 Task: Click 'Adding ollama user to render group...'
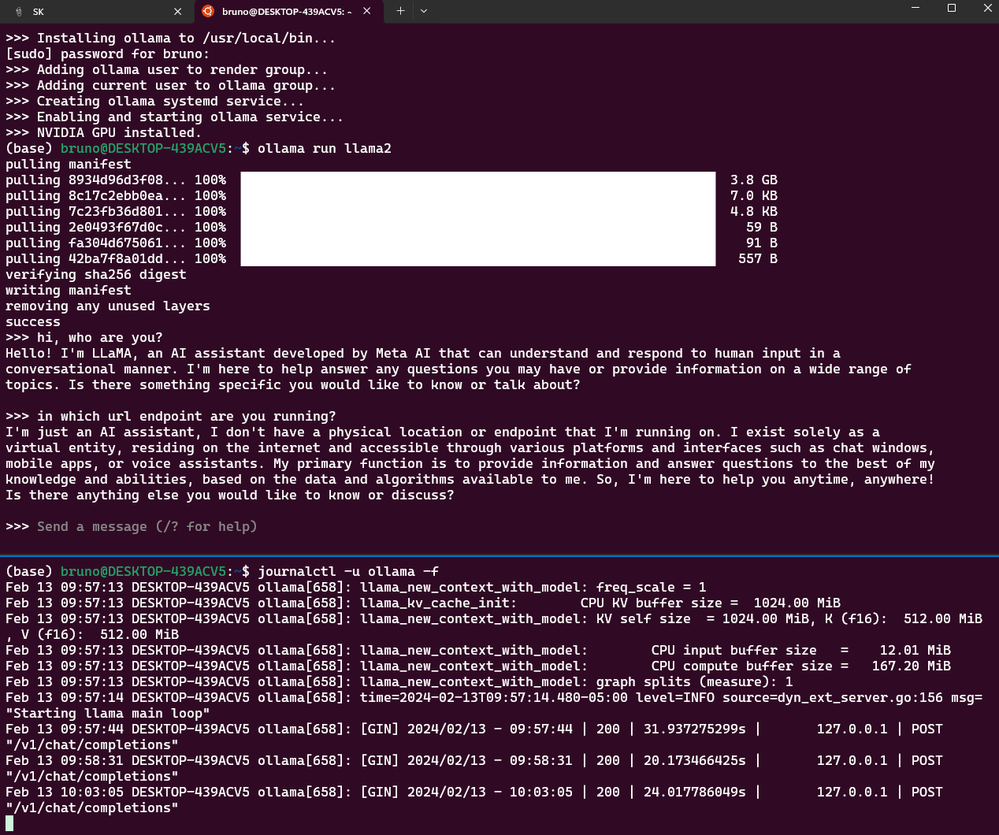[x=166, y=69]
